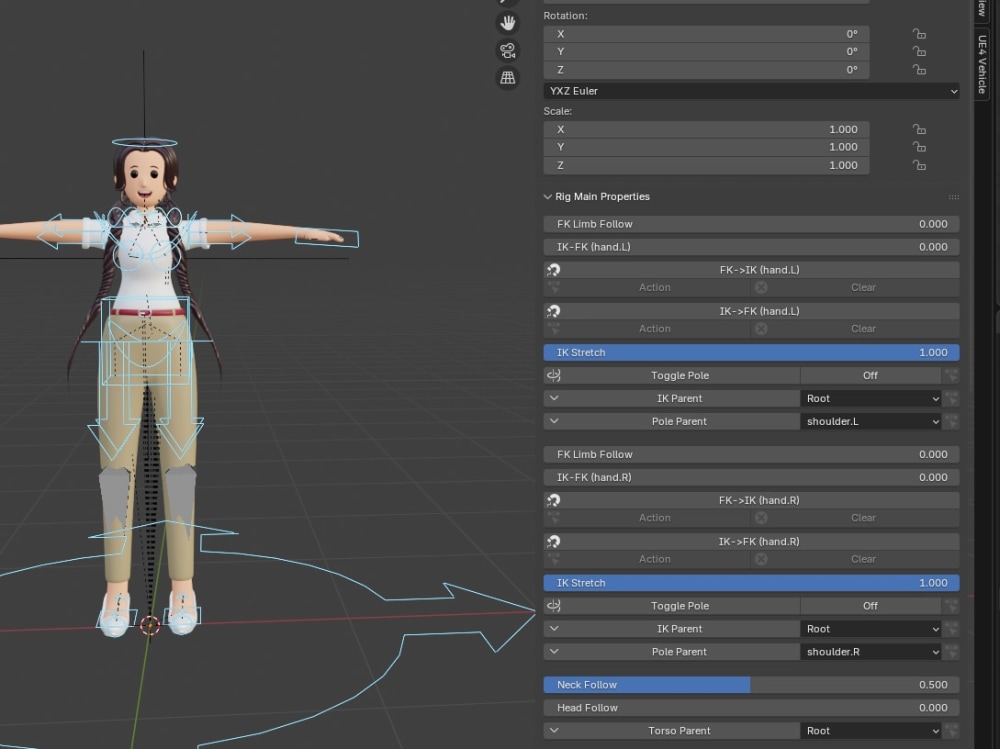Expand the Pole Parent shoulder.R options chevron
1000x749 pixels.
pyautogui.click(x=554, y=651)
